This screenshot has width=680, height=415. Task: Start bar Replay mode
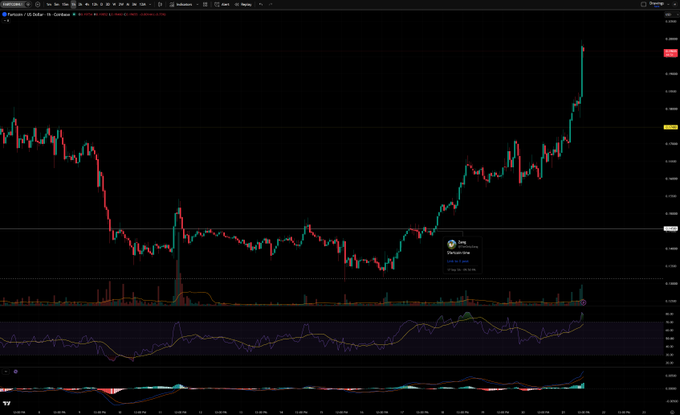click(243, 4)
